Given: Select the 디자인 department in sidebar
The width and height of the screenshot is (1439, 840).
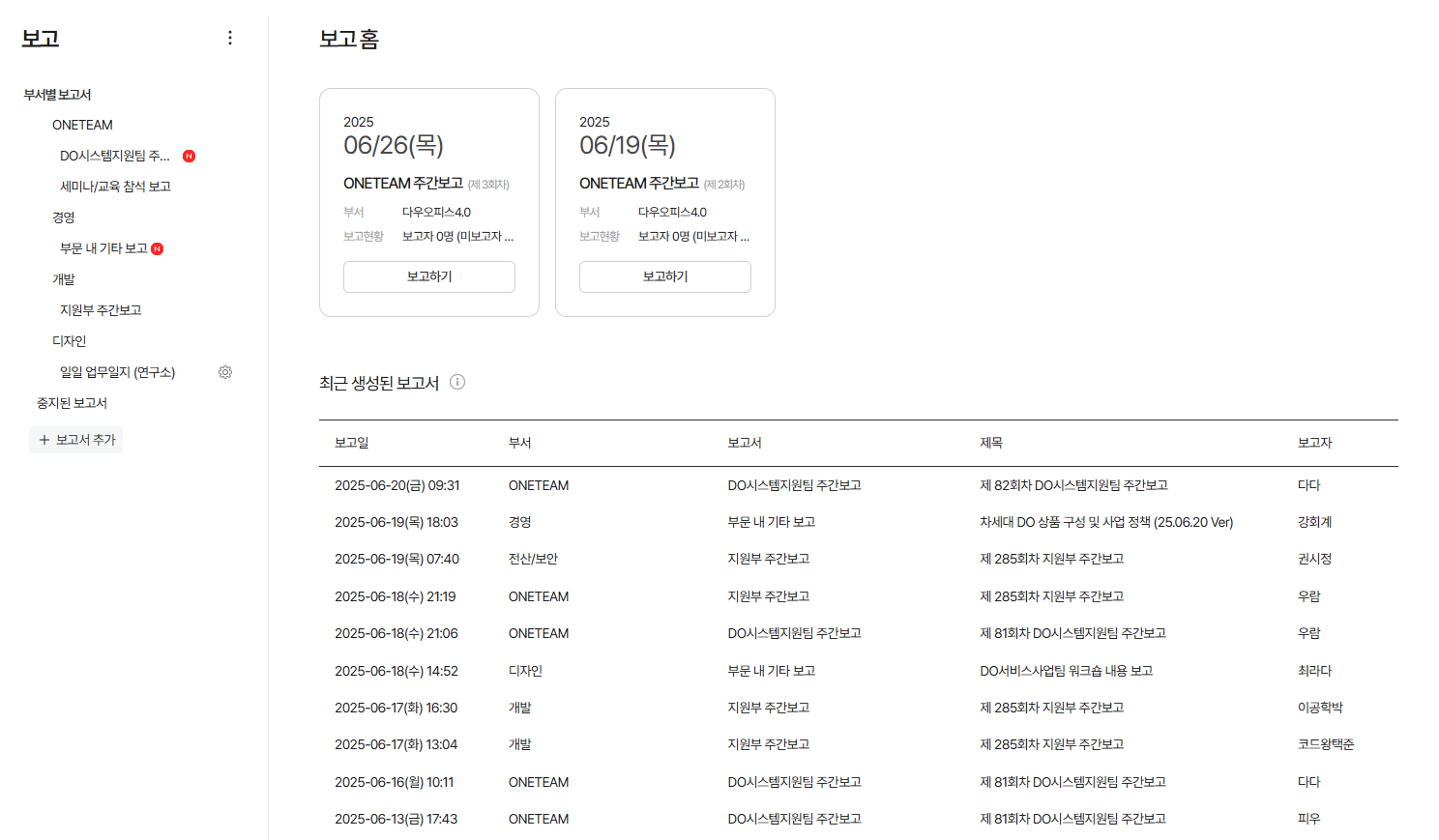Looking at the screenshot, I should pos(69,341).
